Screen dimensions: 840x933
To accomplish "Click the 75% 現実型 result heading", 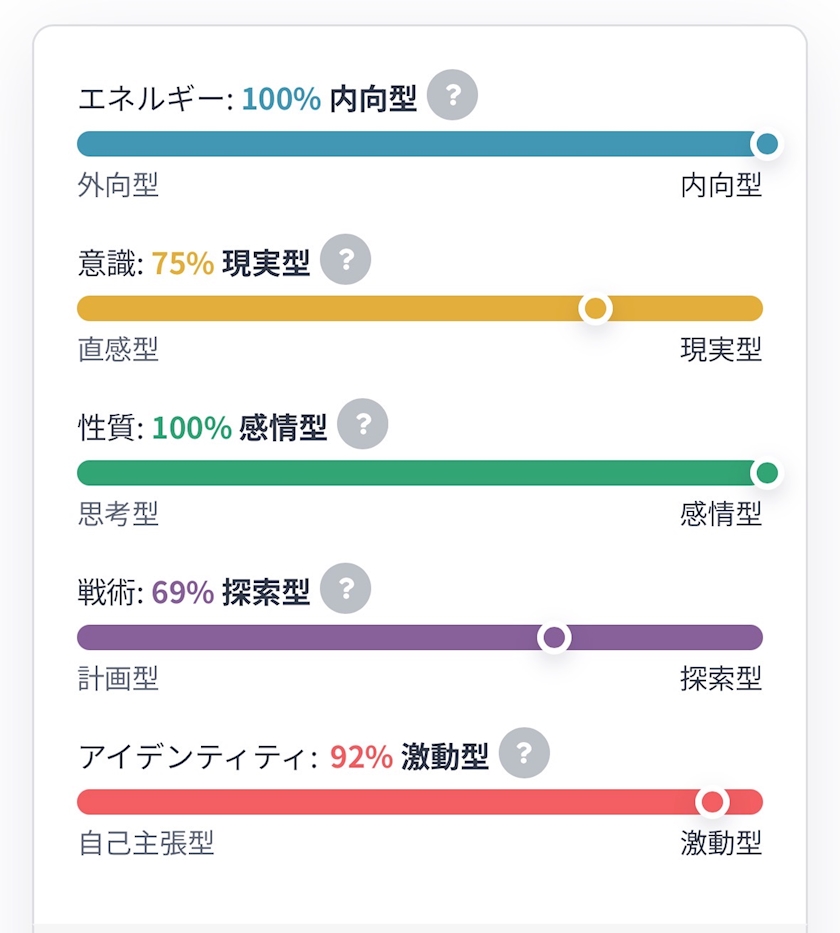I will click(231, 263).
